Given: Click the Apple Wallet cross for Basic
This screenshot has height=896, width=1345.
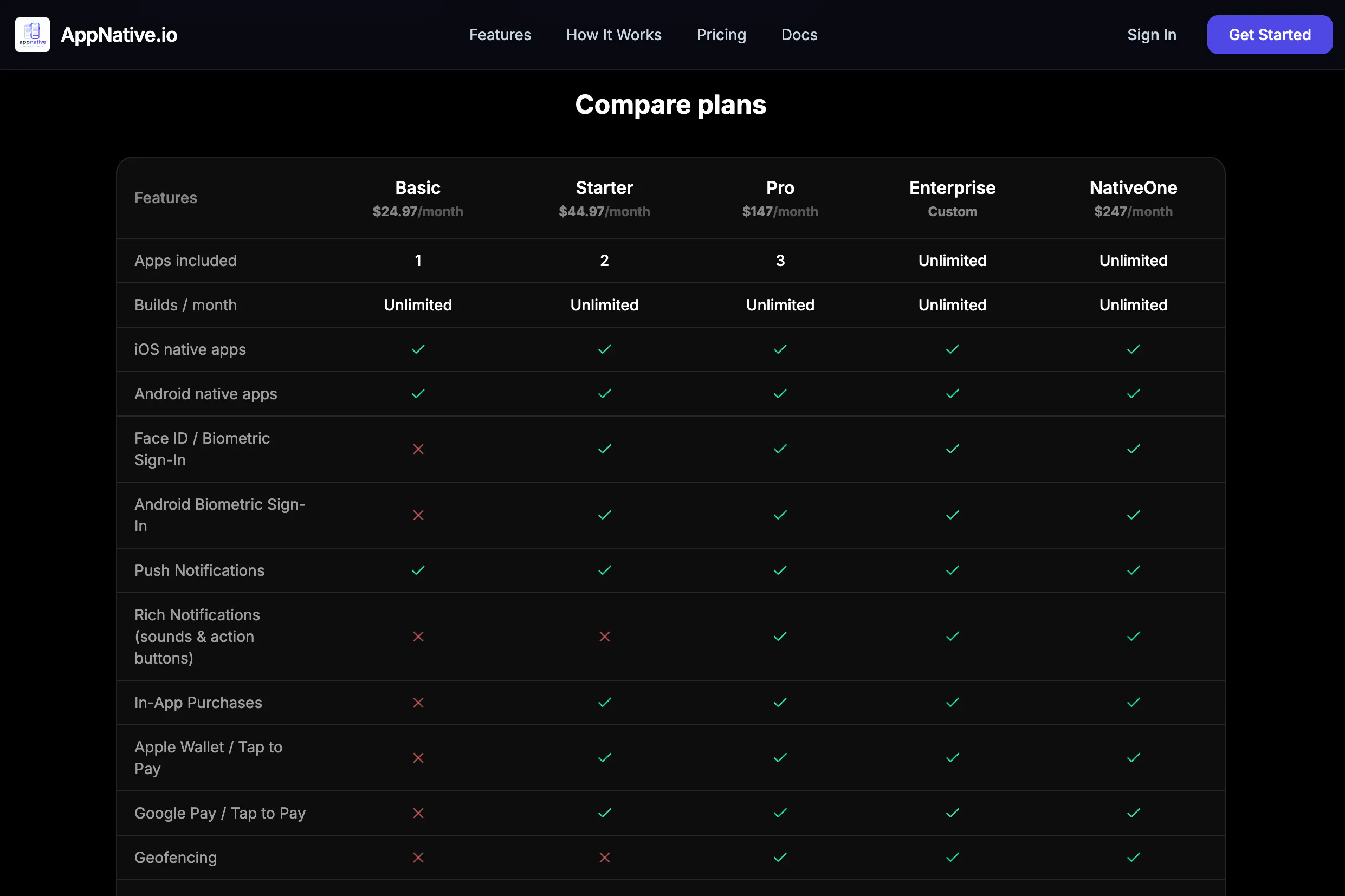Looking at the screenshot, I should click(418, 758).
